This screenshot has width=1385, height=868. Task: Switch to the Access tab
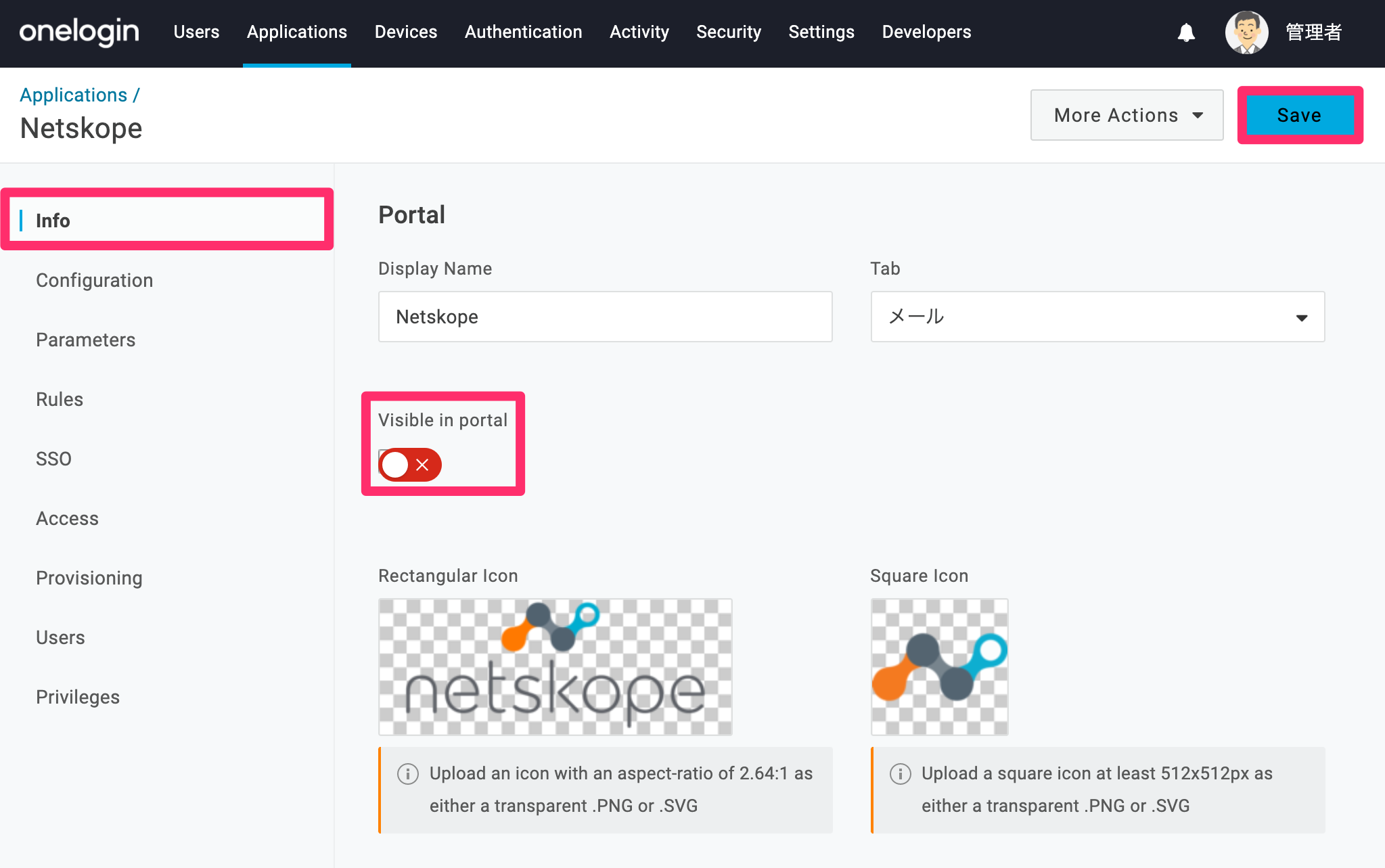click(67, 518)
